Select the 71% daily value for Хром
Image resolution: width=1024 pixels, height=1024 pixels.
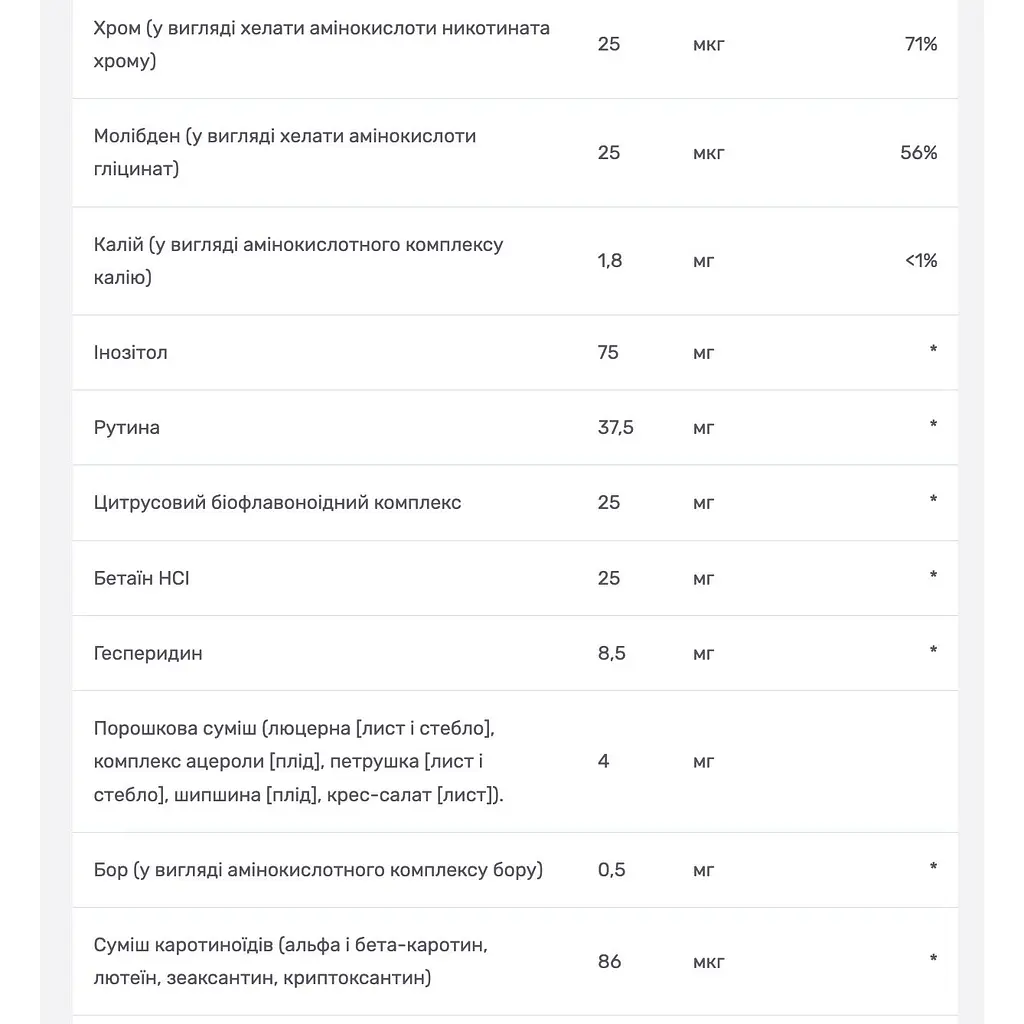(x=921, y=44)
